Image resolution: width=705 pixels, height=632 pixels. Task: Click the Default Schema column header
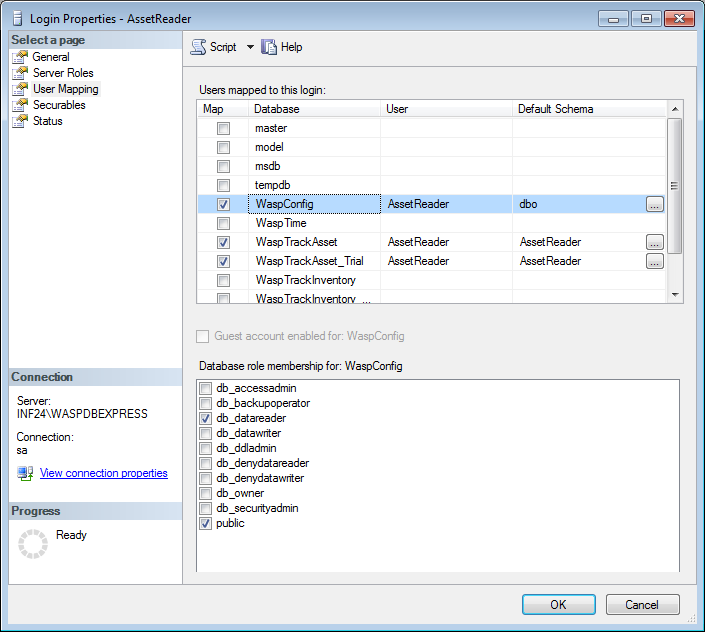[x=589, y=109]
